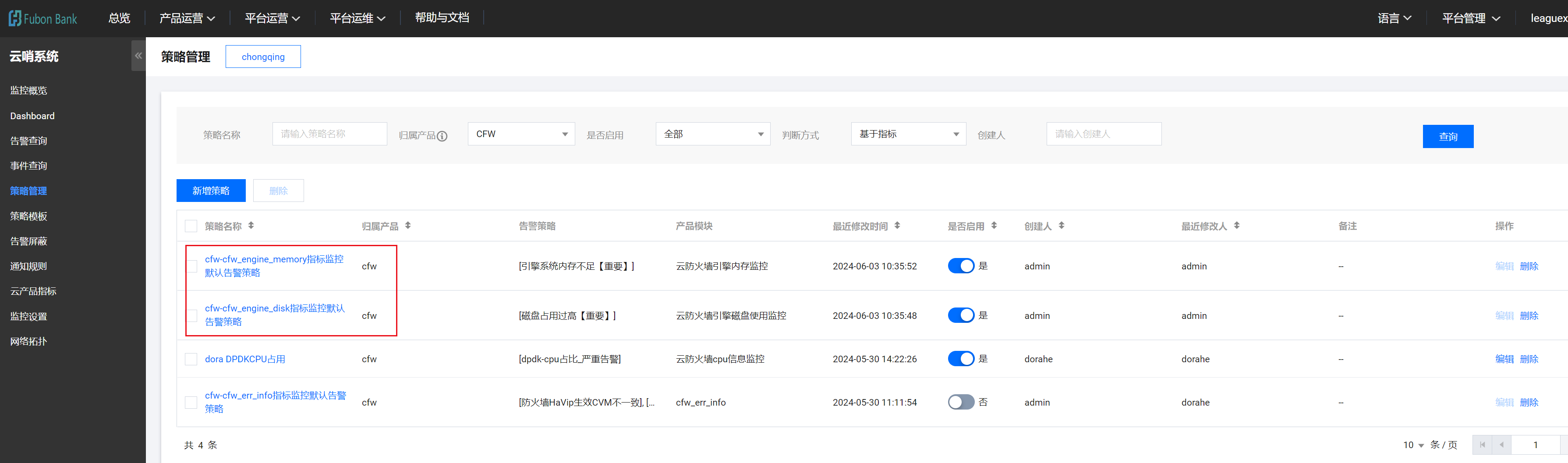This screenshot has width=1568, height=463.
Task: Open the 是否启用 全部 dropdown
Action: pos(712,134)
